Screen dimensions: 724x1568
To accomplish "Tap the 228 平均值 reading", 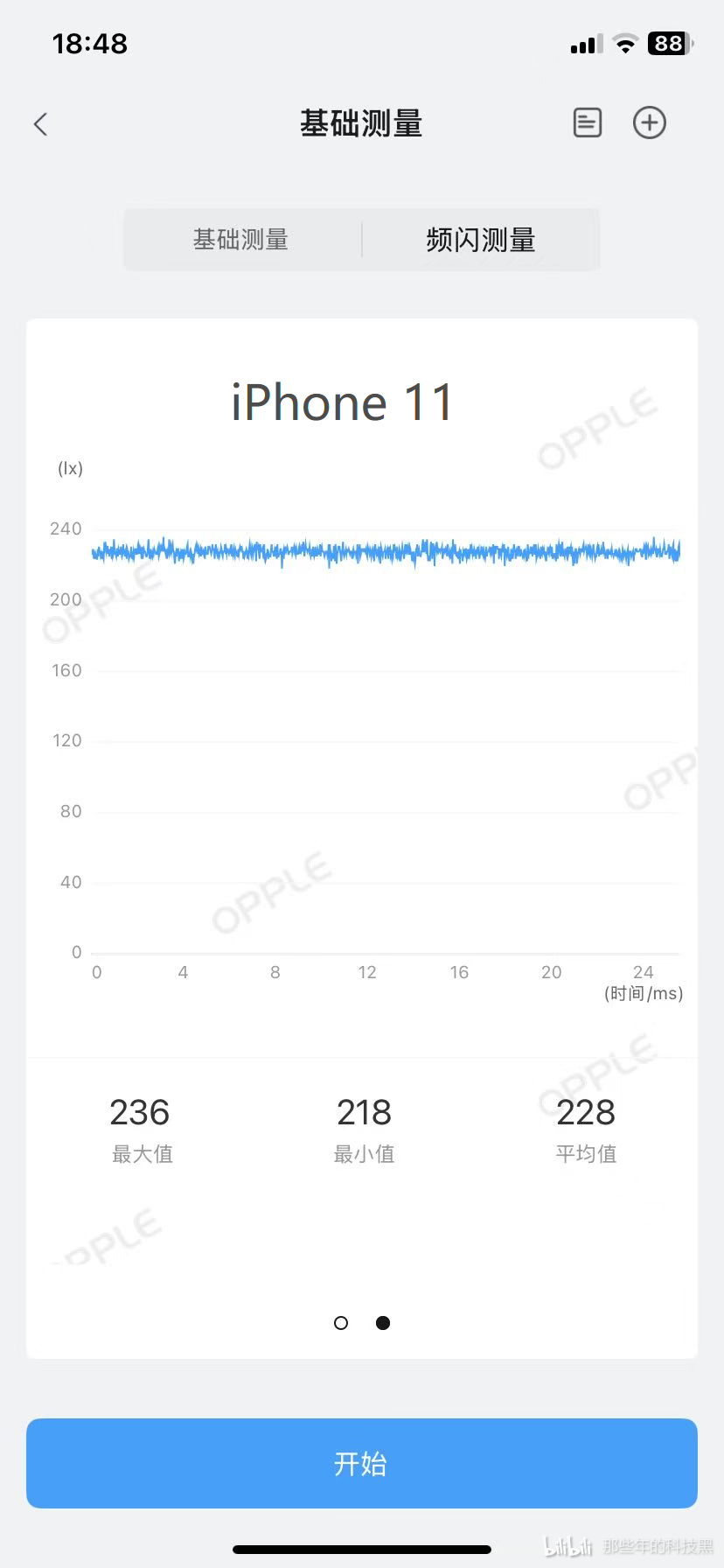I will [x=586, y=1129].
